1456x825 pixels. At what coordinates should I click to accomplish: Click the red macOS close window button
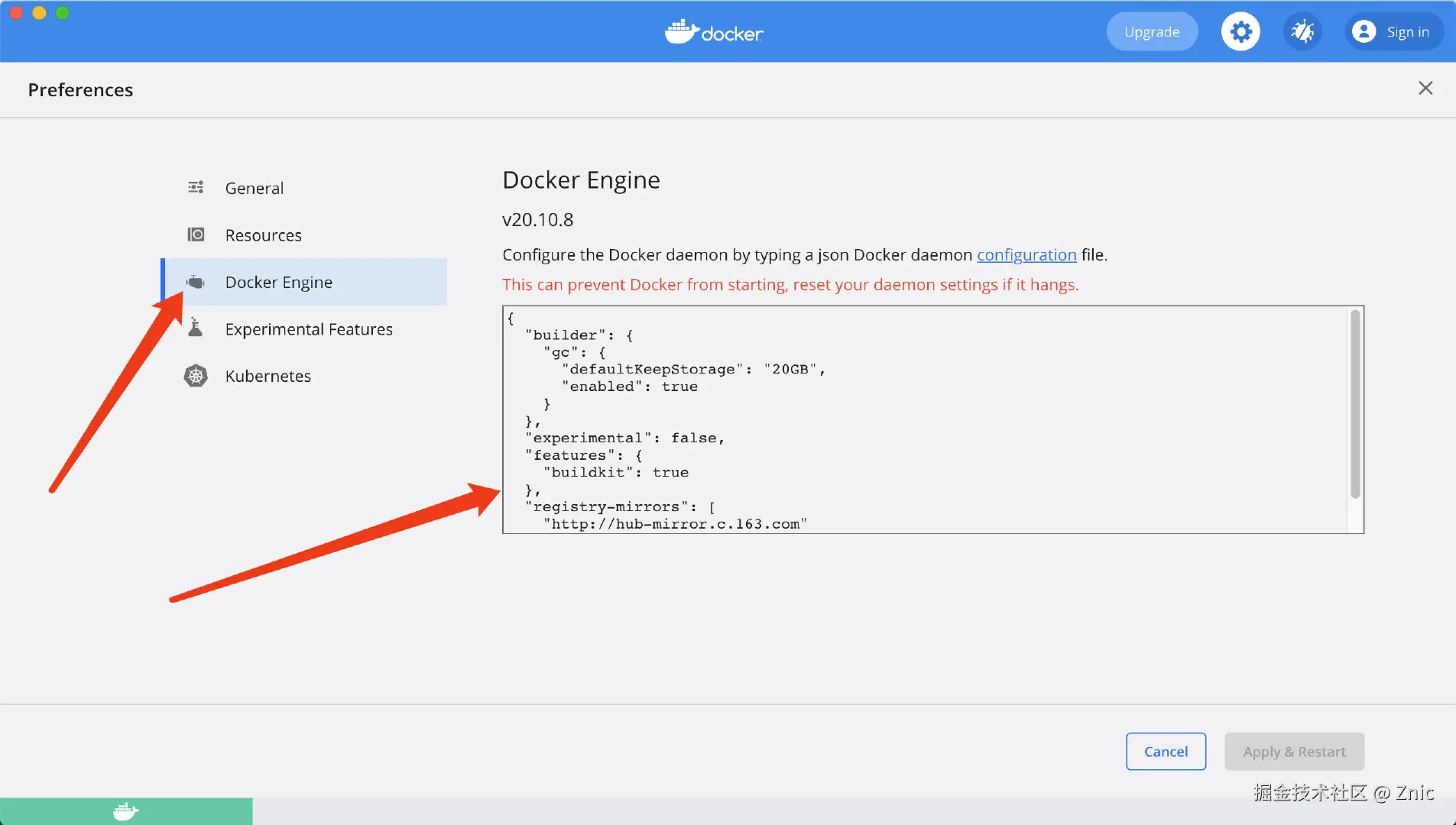[16, 13]
